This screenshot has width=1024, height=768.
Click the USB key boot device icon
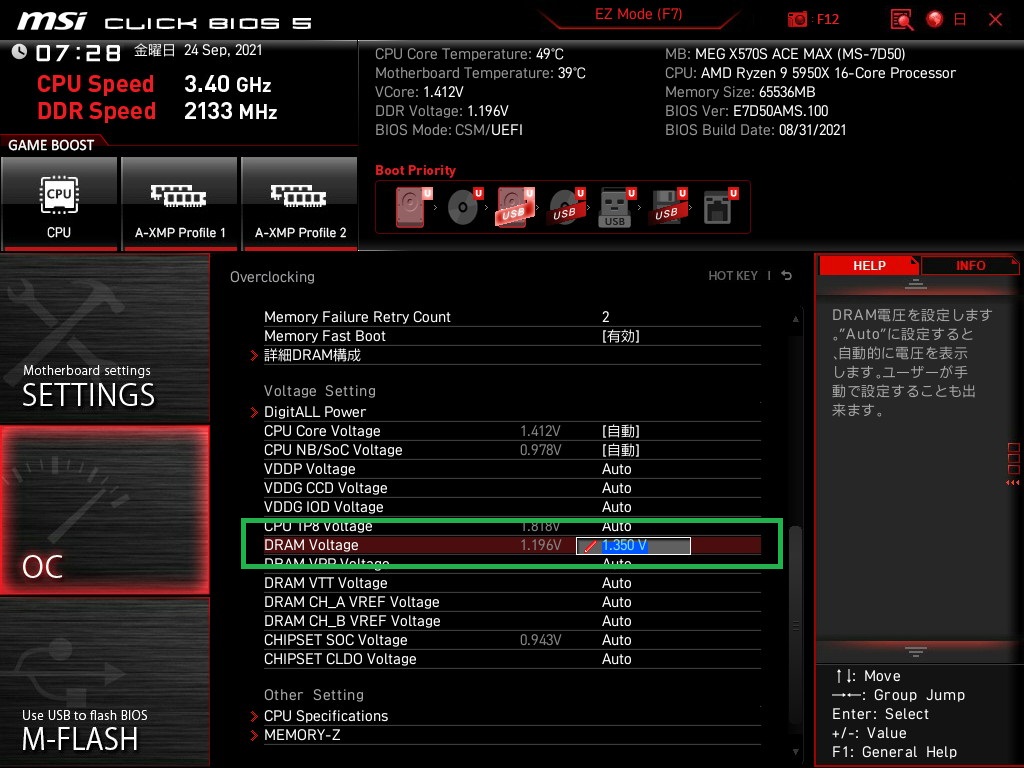[615, 207]
